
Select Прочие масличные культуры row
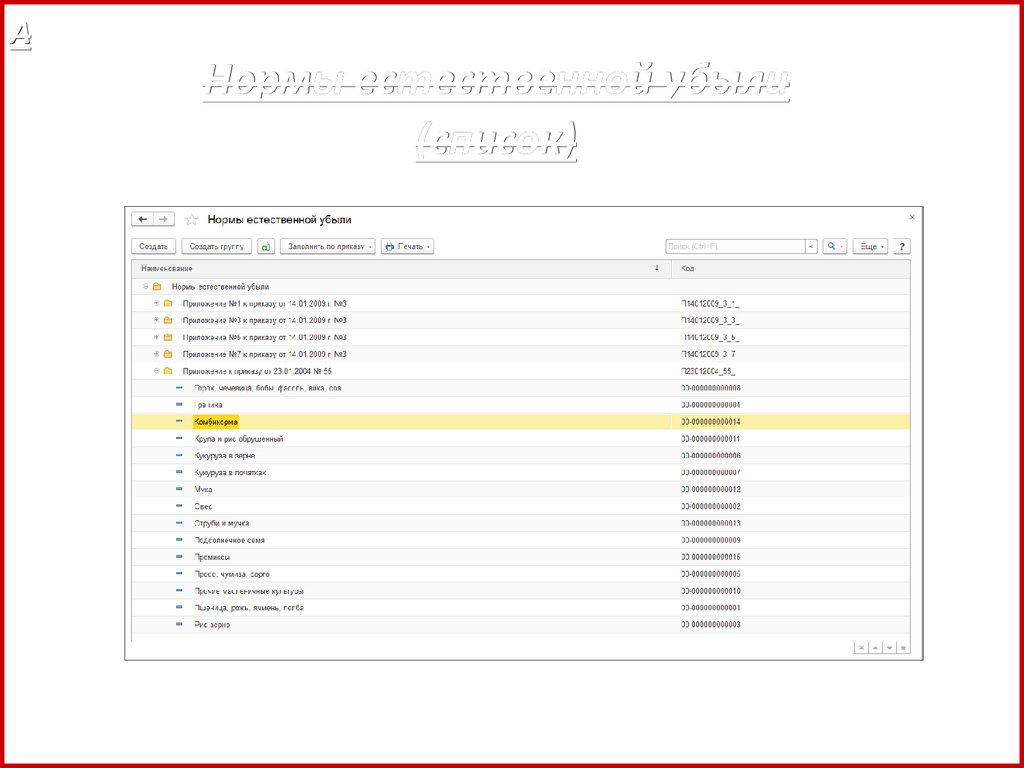tap(520, 591)
